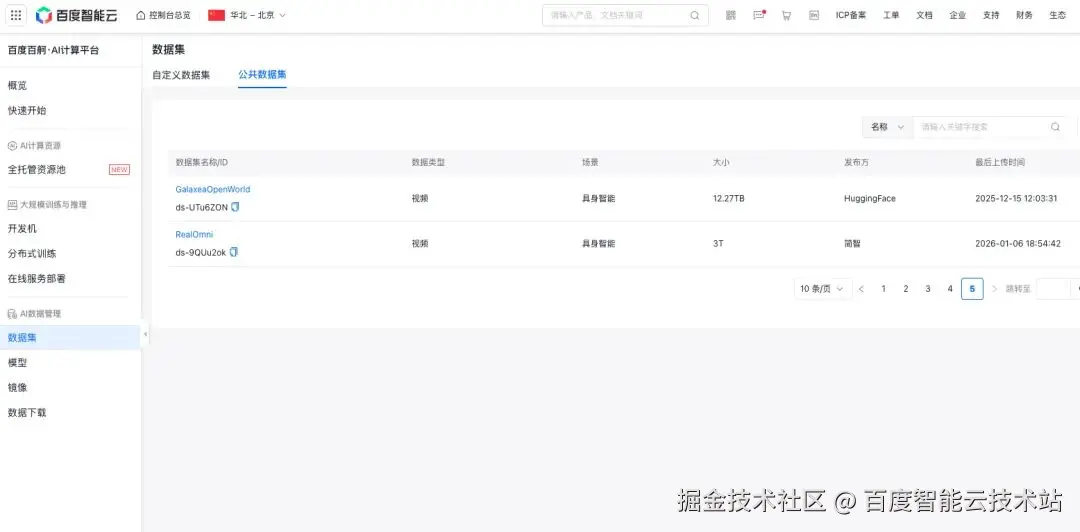The width and height of the screenshot is (1080, 532).
Task: Click the 数据集名称/ID column header
Action: click(x=202, y=163)
